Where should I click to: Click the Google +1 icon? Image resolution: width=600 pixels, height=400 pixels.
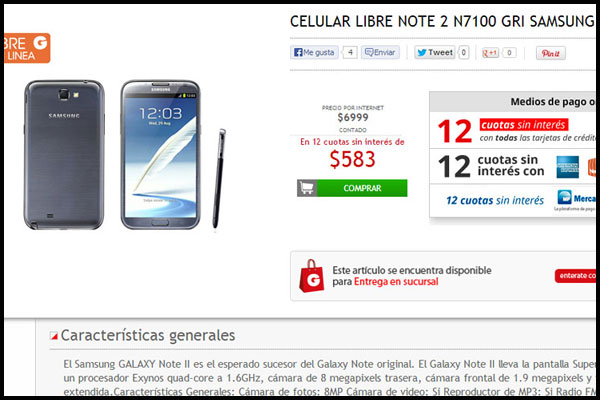tap(490, 53)
